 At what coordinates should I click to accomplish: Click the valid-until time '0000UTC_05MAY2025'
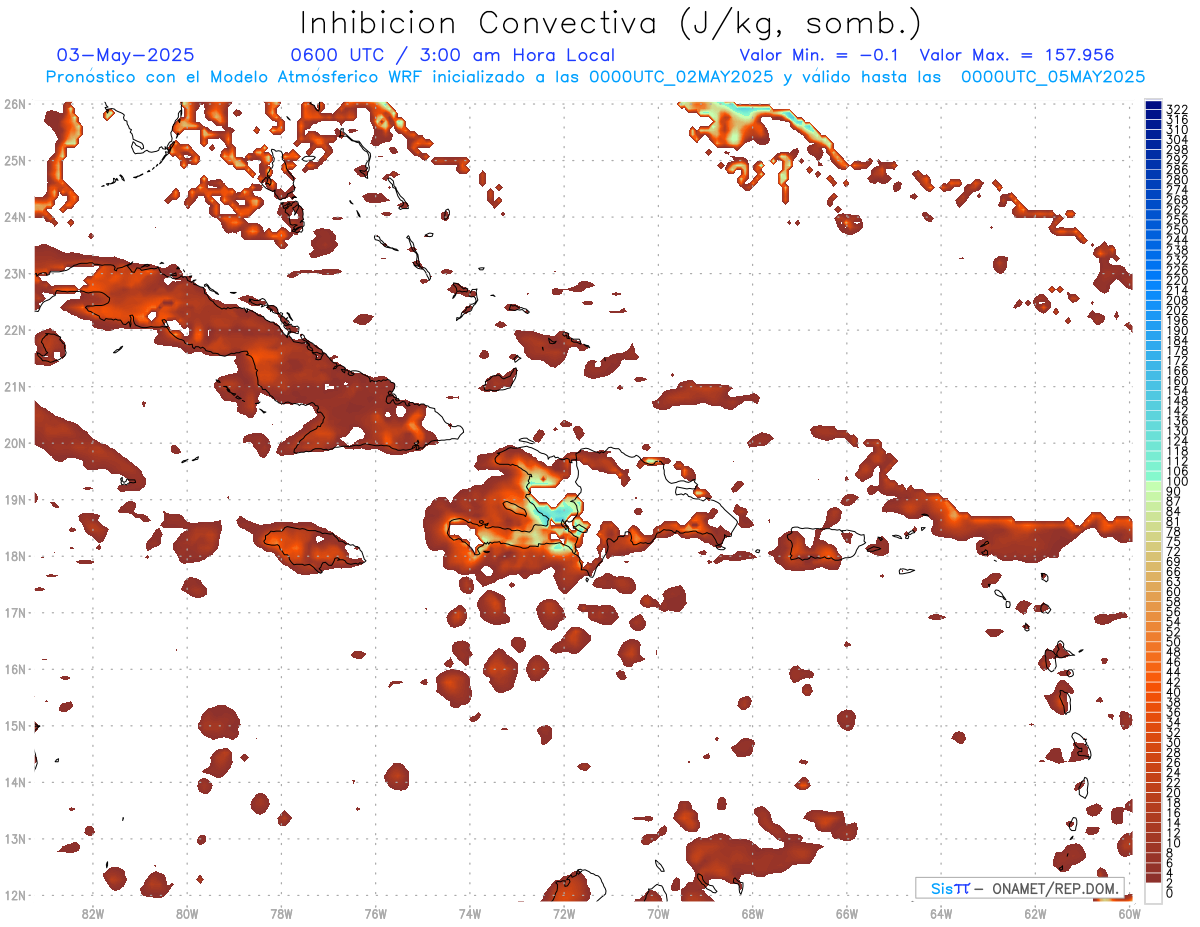coord(1053,77)
